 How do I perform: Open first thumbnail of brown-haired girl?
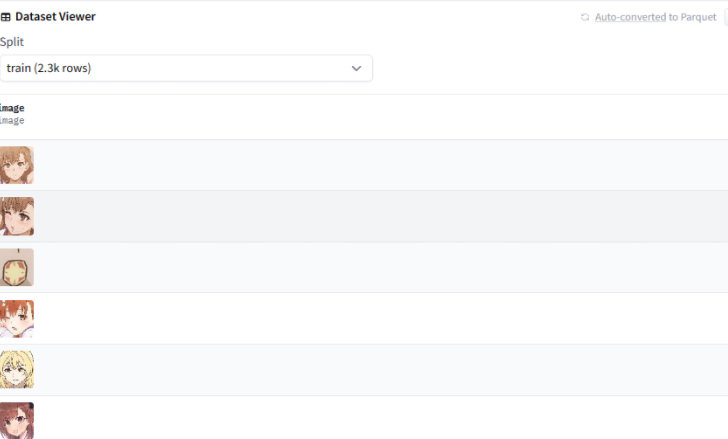coord(16,165)
